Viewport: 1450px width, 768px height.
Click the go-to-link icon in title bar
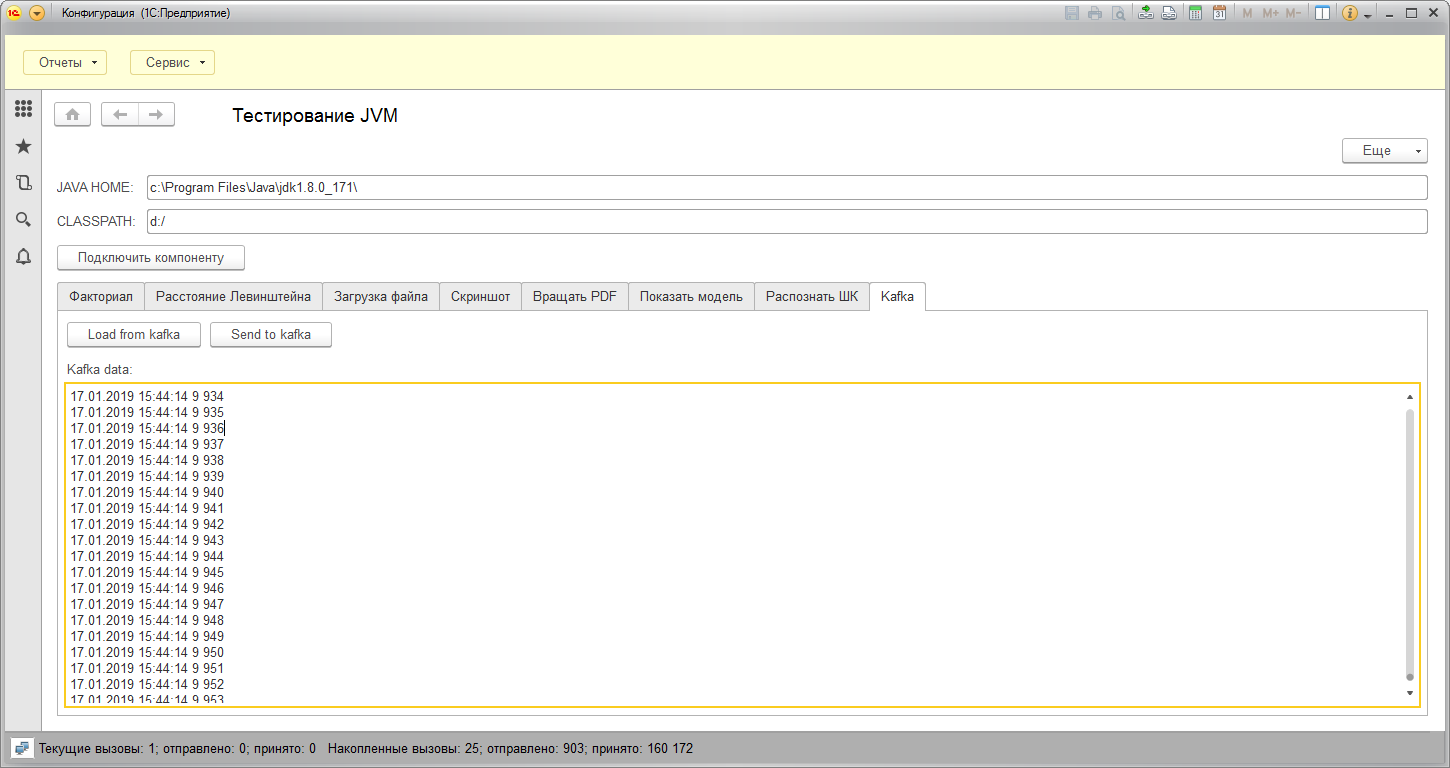pyautogui.click(x=1168, y=13)
